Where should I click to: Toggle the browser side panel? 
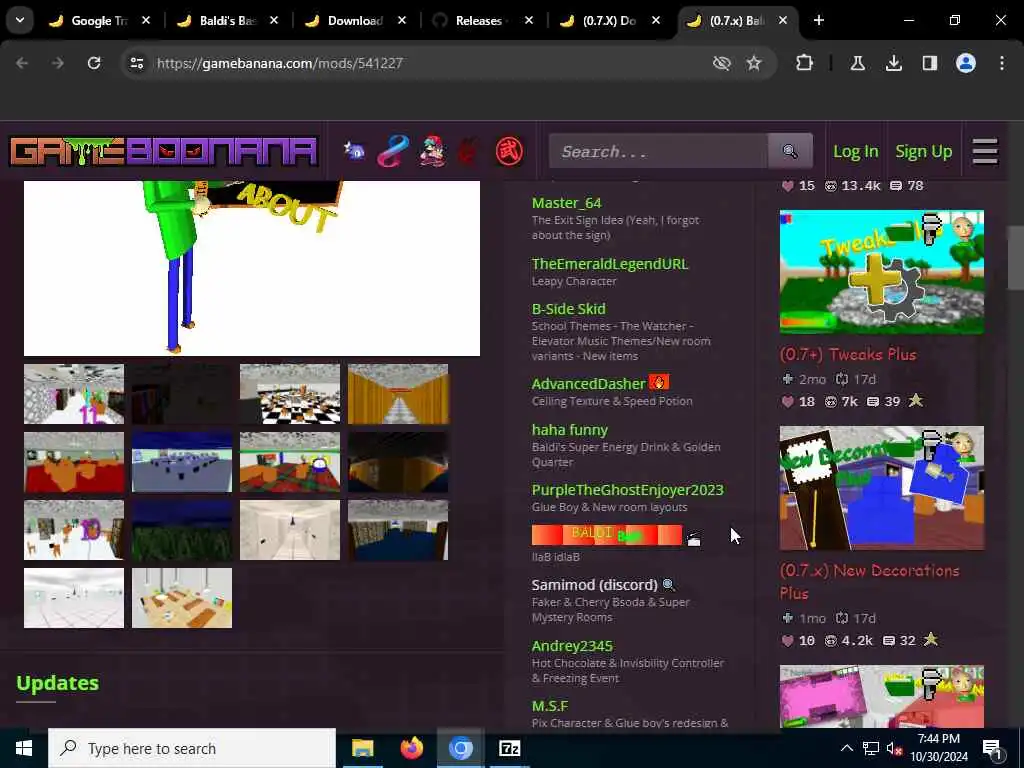click(930, 63)
